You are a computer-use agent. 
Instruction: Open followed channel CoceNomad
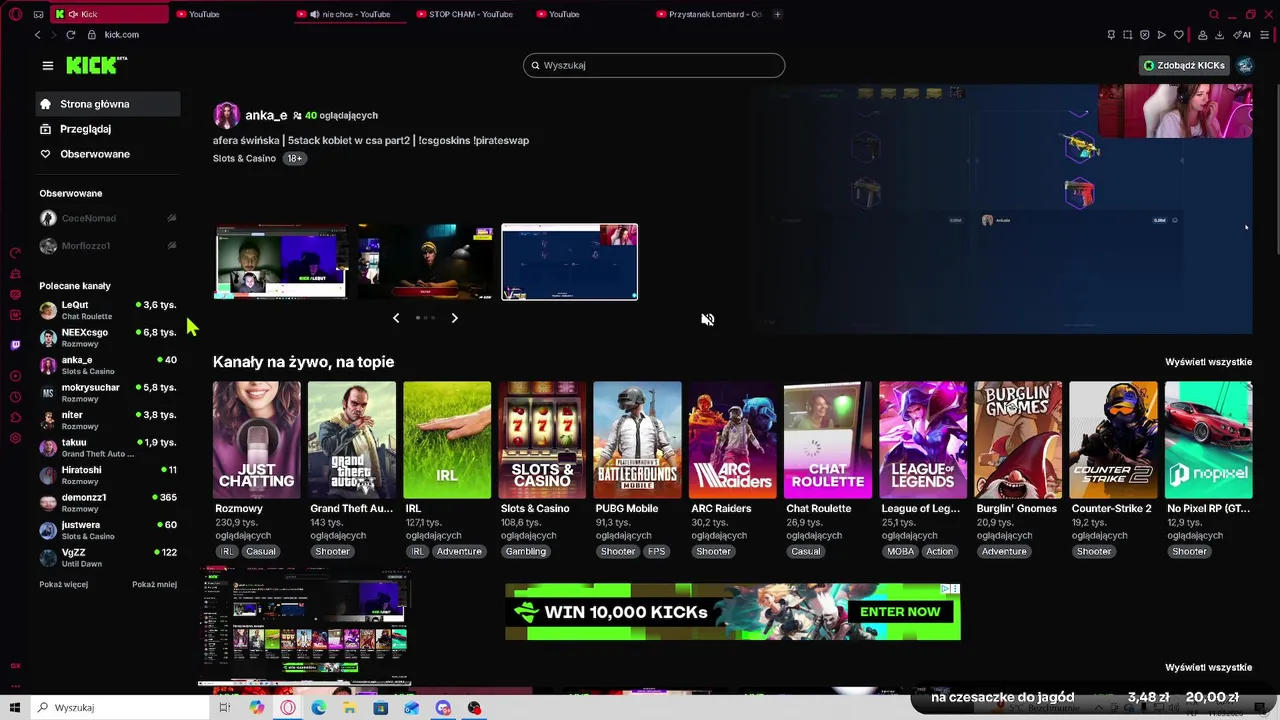coord(107,218)
